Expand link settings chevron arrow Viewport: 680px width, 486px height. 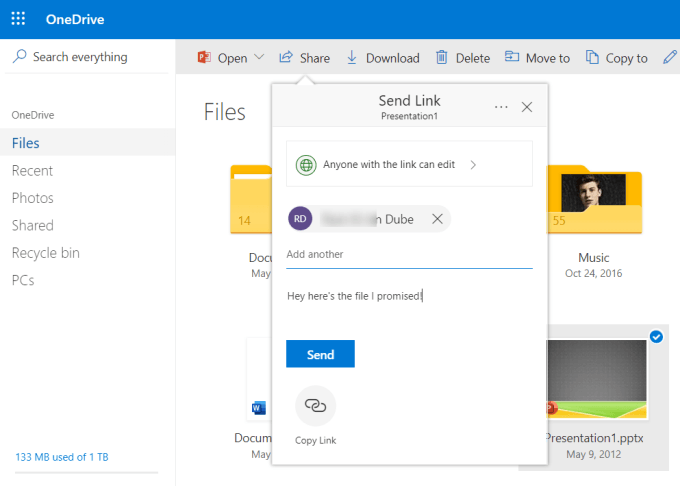[x=473, y=165]
